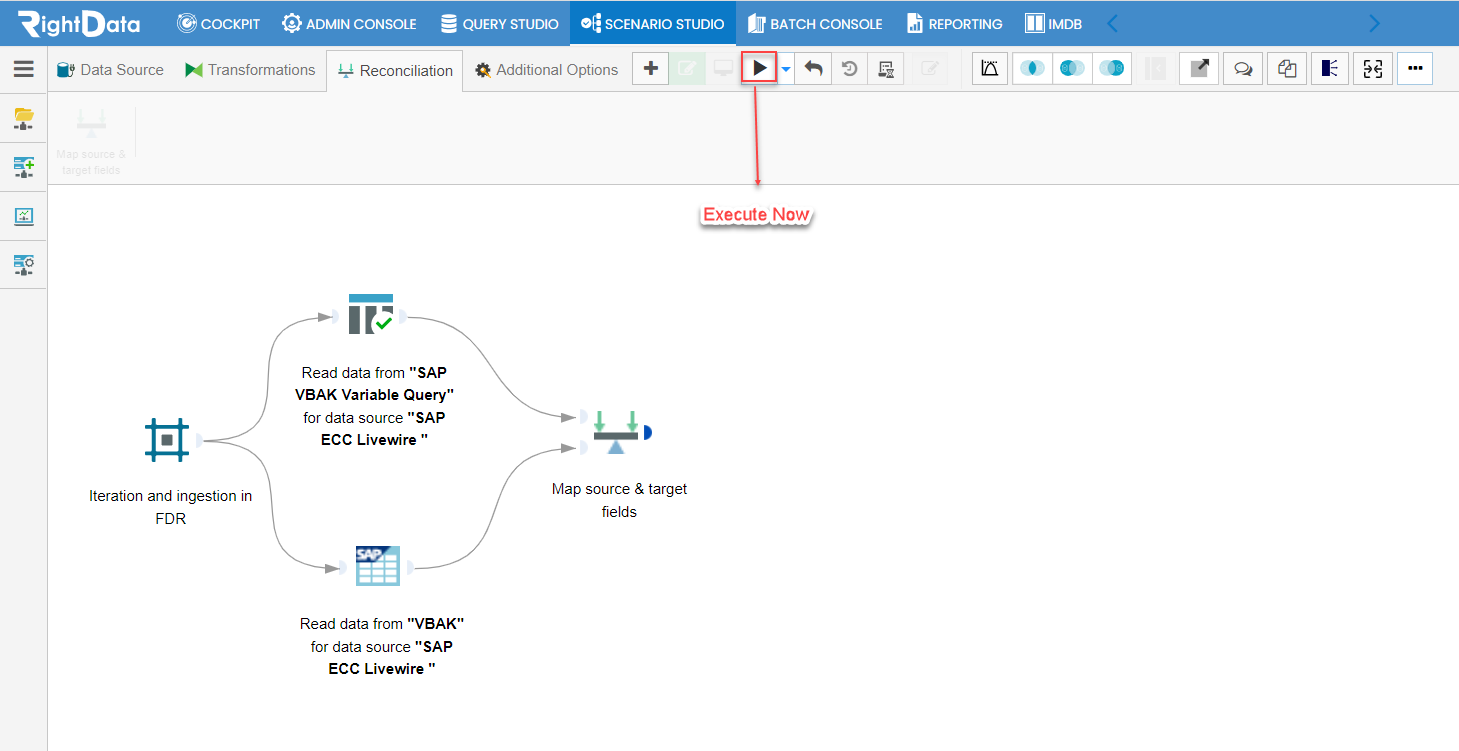Switch to the Transformations tab
Viewport: 1459px width, 751px height.
click(250, 70)
